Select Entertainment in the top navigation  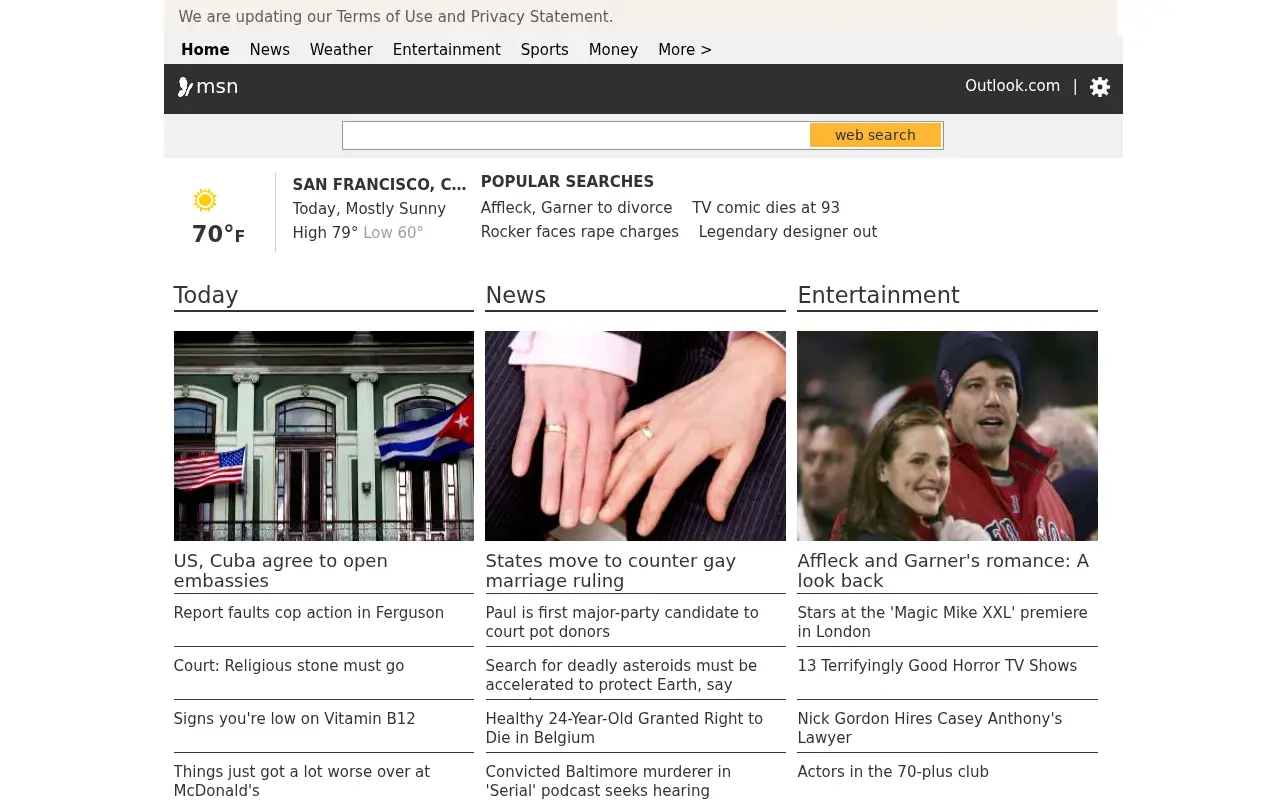(447, 50)
